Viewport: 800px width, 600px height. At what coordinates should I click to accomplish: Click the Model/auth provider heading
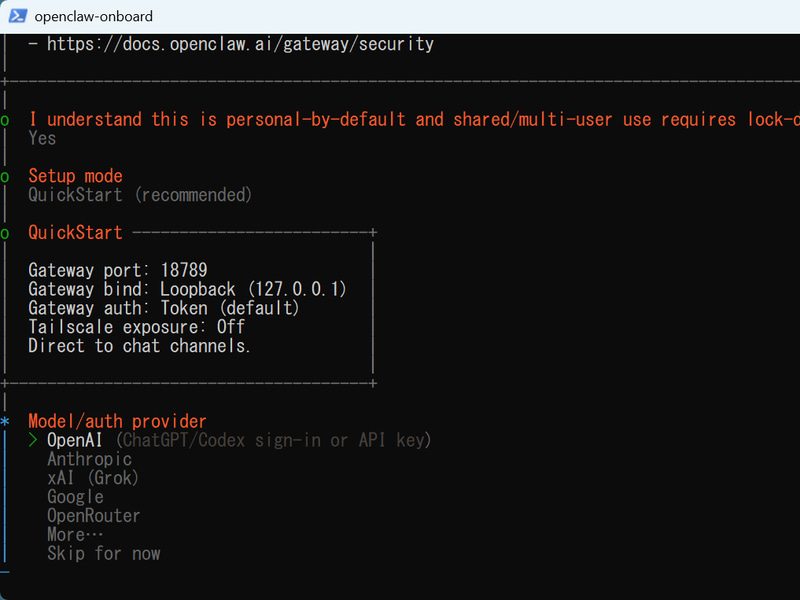point(117,421)
